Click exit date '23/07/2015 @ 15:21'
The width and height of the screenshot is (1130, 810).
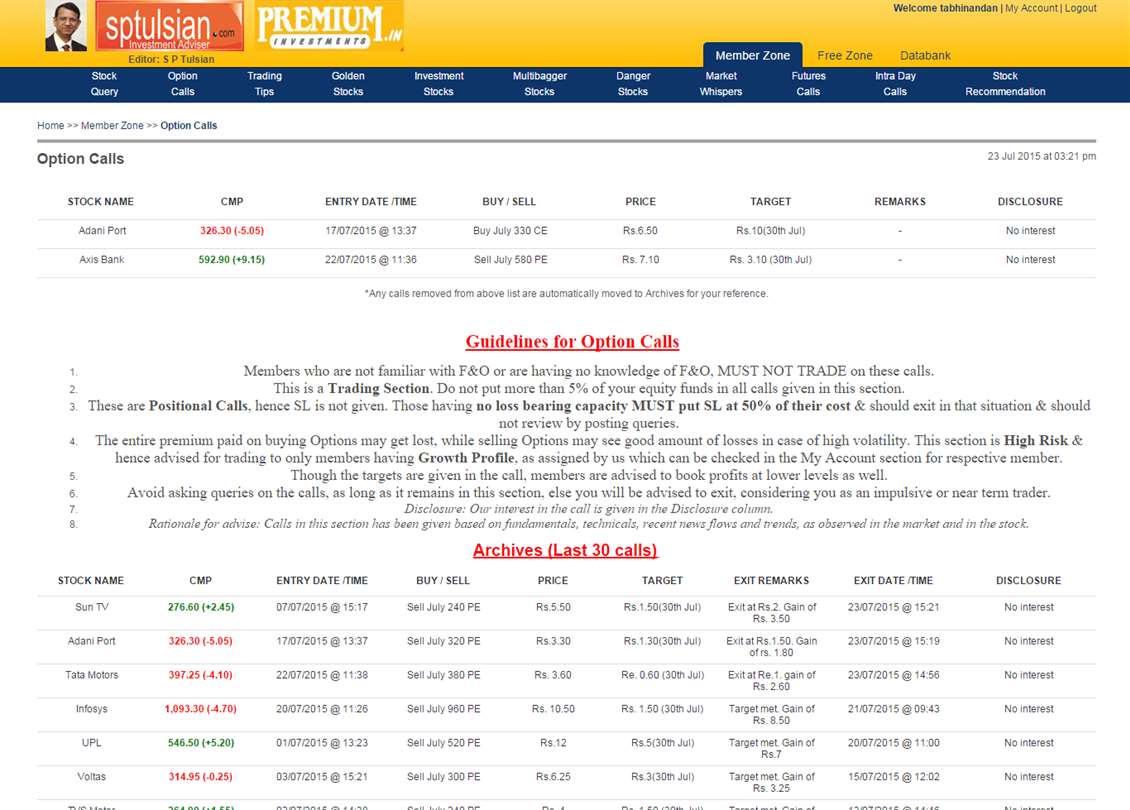[894, 608]
